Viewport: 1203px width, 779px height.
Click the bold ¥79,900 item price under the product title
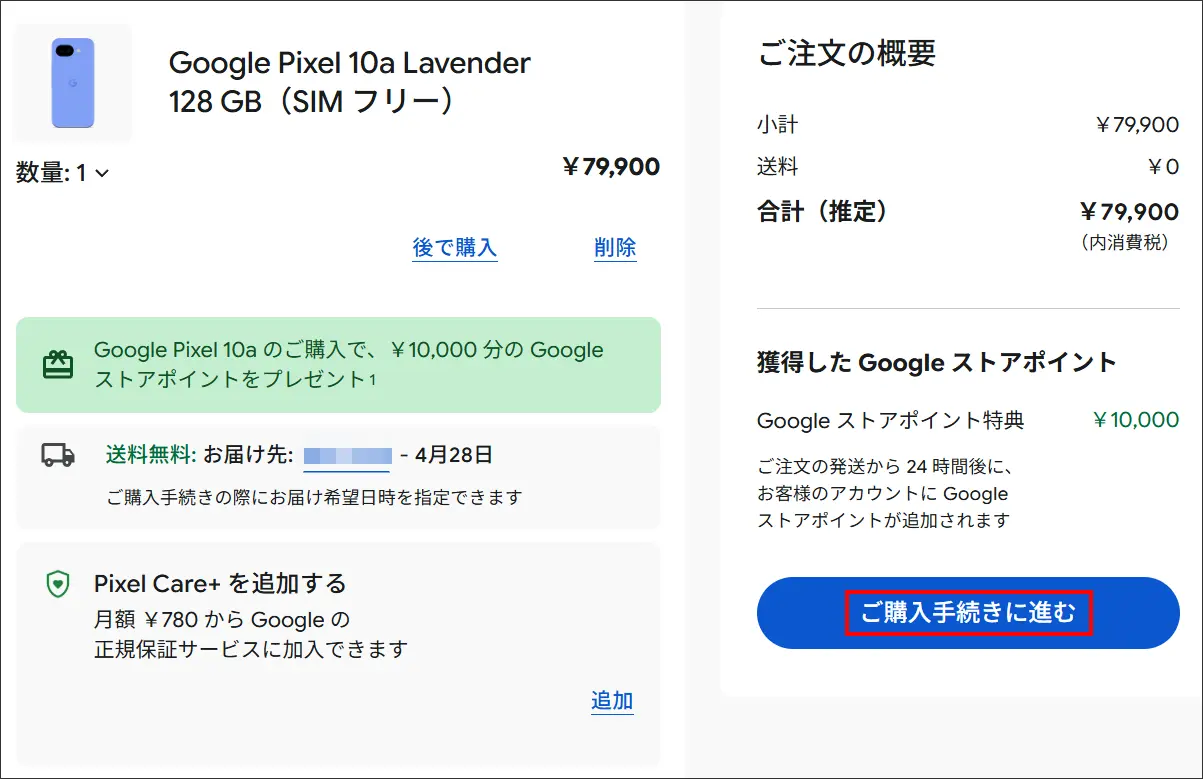610,166
